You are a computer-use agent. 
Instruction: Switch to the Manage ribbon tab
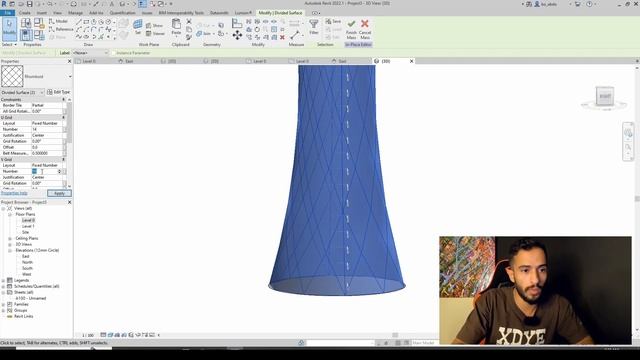point(75,13)
